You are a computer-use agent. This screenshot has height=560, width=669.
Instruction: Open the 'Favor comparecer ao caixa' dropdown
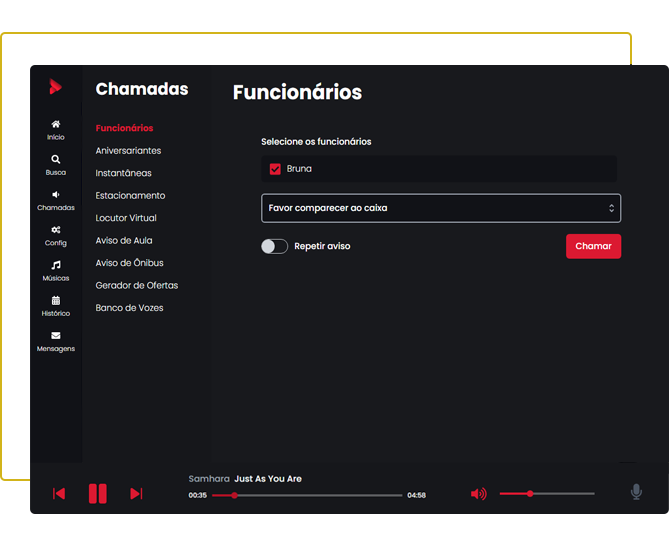point(440,208)
